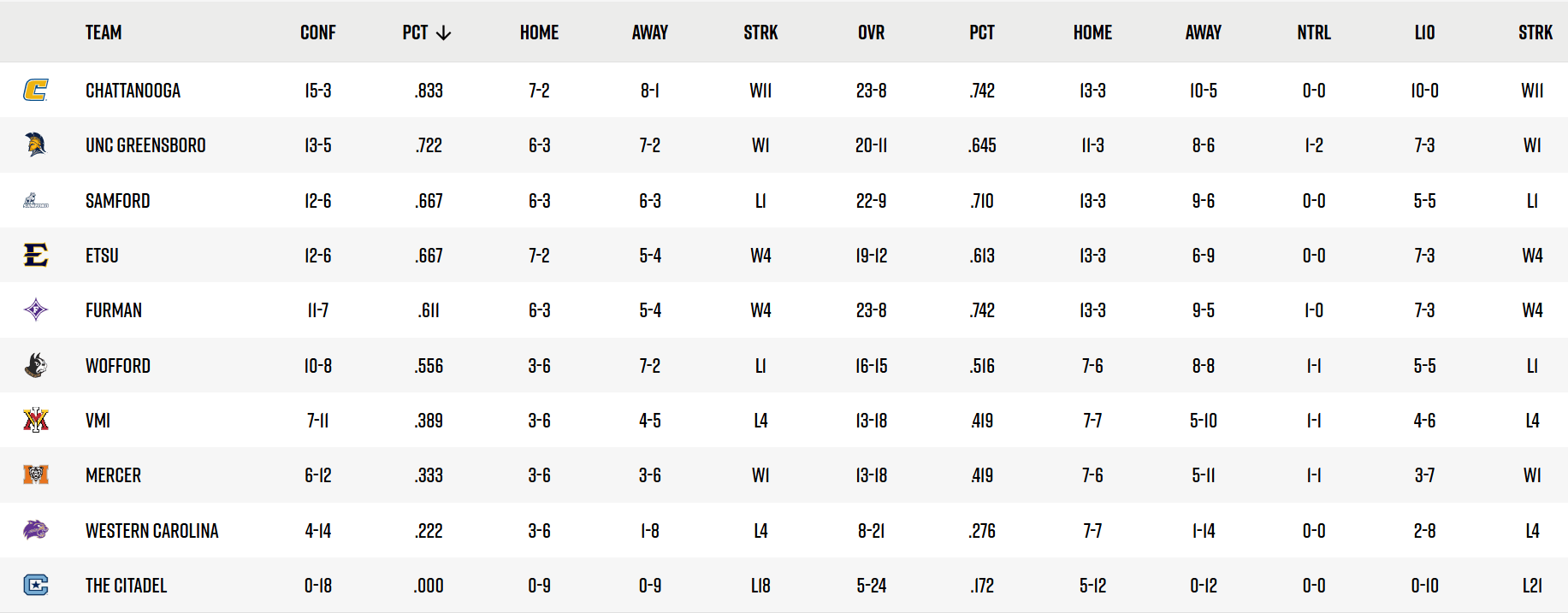
Task: Sort by the TEAM column header
Action: click(x=104, y=32)
